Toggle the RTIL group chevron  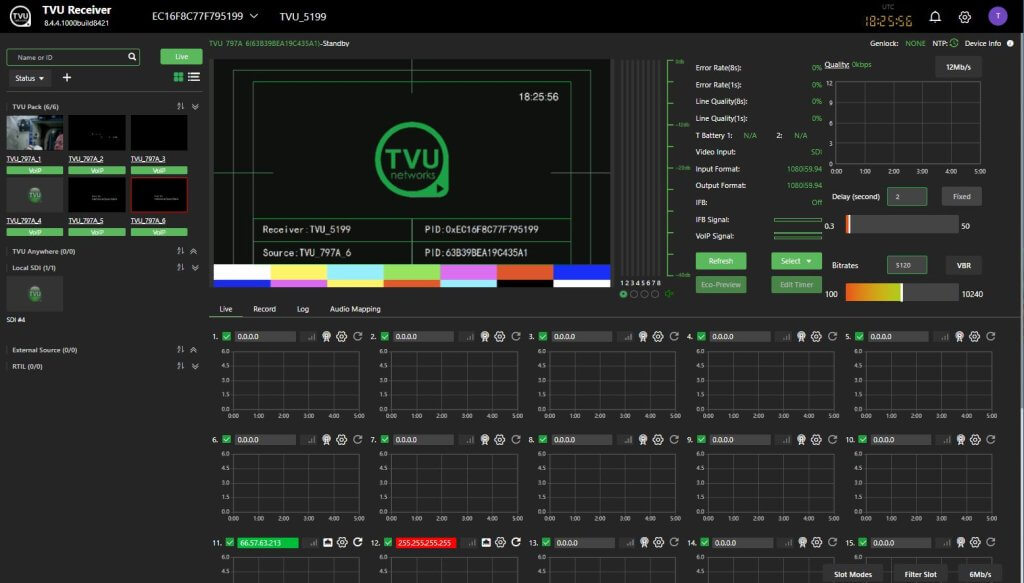coord(195,366)
